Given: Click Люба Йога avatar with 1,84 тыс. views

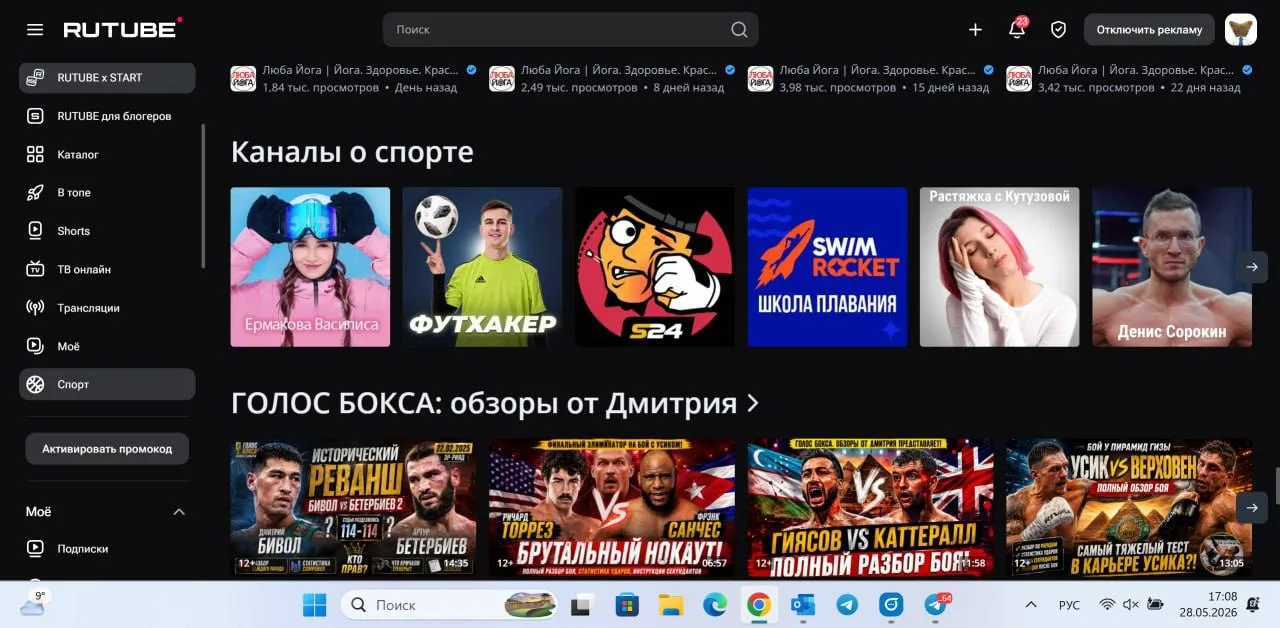Looking at the screenshot, I should click(243, 79).
